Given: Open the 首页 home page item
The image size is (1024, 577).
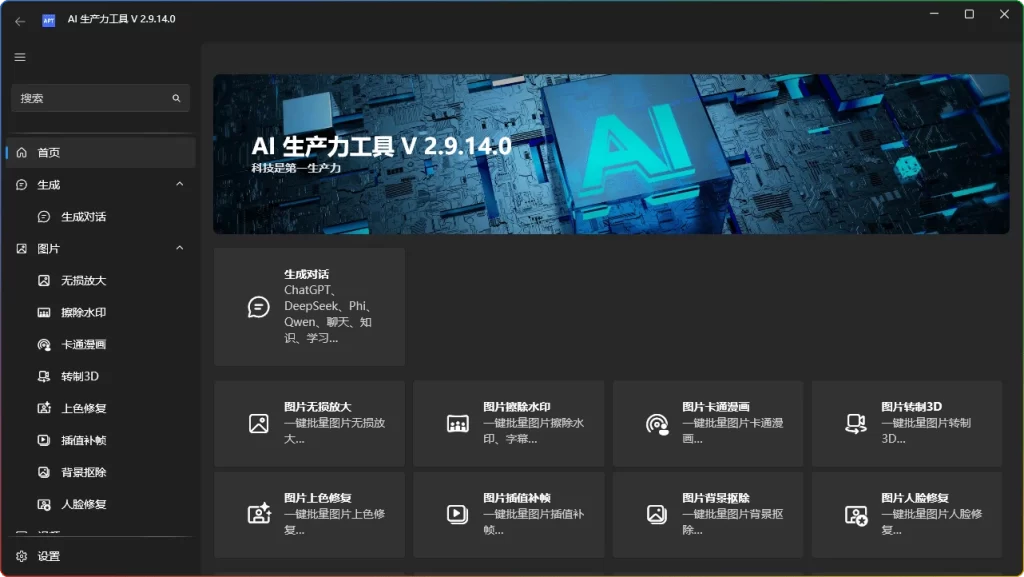Looking at the screenshot, I should pos(101,152).
